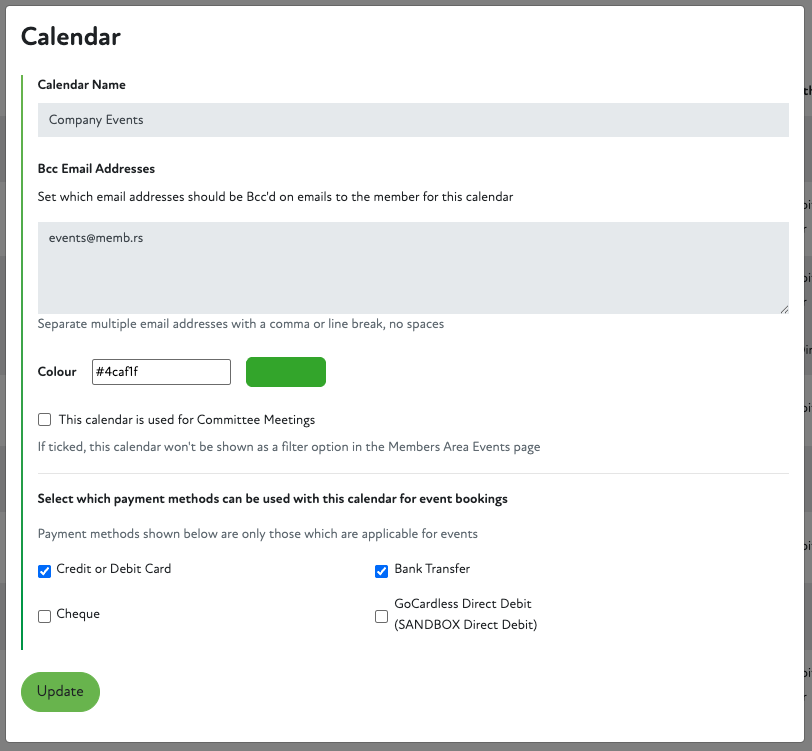
Task: Click the 'Bcc Email Addresses' heading label
Action: pyautogui.click(x=96, y=169)
